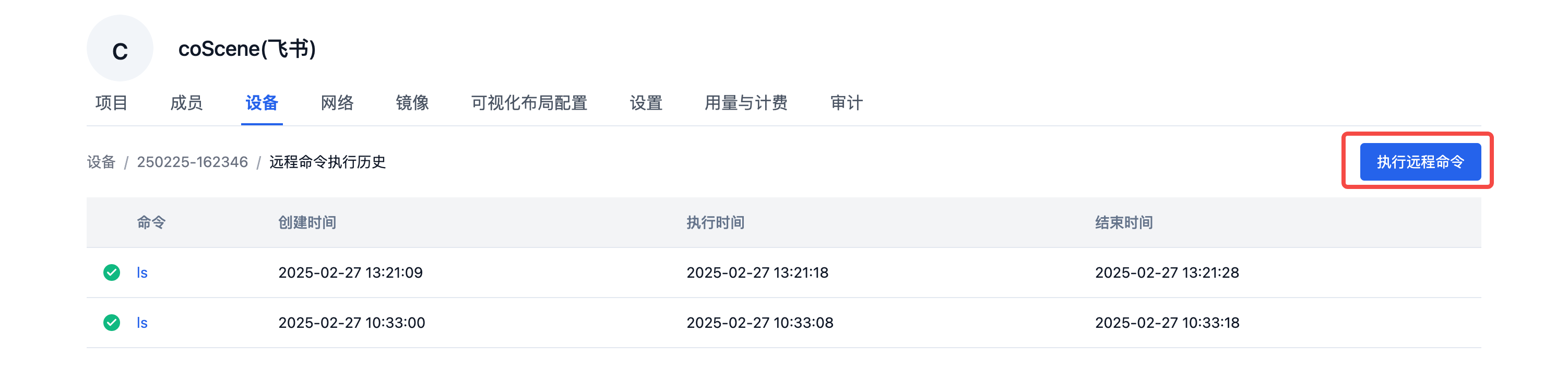Click the 设备 breadcrumb link
Image resolution: width=1568 pixels, height=379 pixels.
(101, 162)
